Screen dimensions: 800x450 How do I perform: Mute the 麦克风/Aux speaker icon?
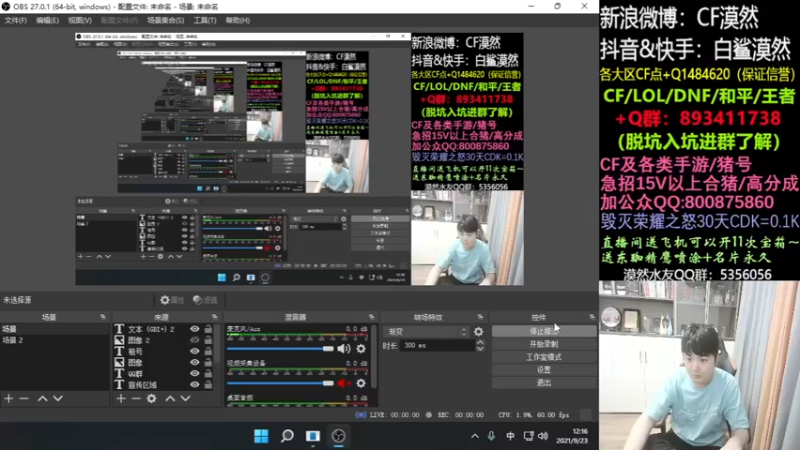click(344, 349)
